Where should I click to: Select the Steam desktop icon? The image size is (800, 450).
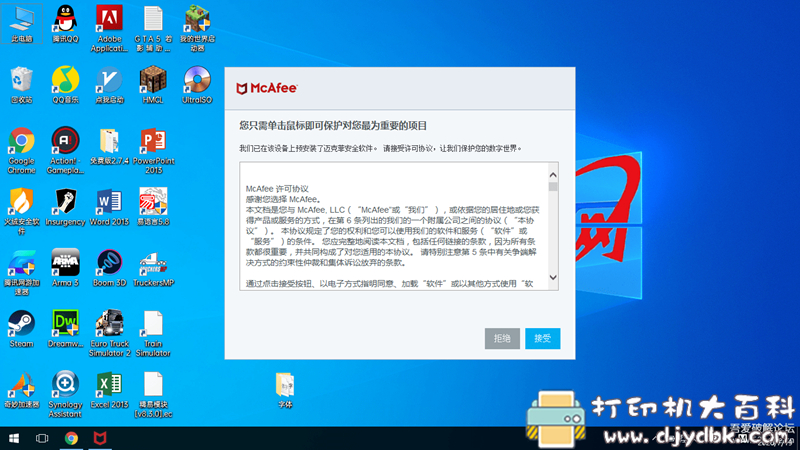(x=21, y=329)
